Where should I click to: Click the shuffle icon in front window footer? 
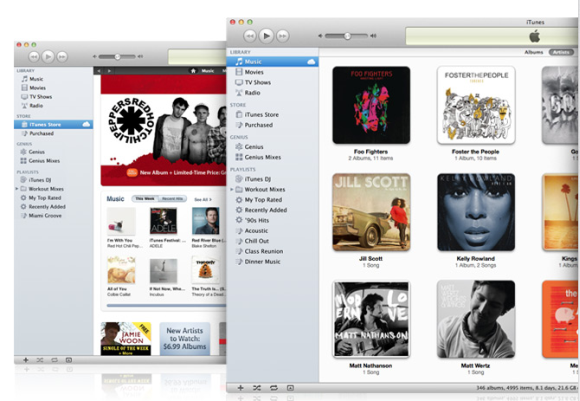click(x=257, y=388)
